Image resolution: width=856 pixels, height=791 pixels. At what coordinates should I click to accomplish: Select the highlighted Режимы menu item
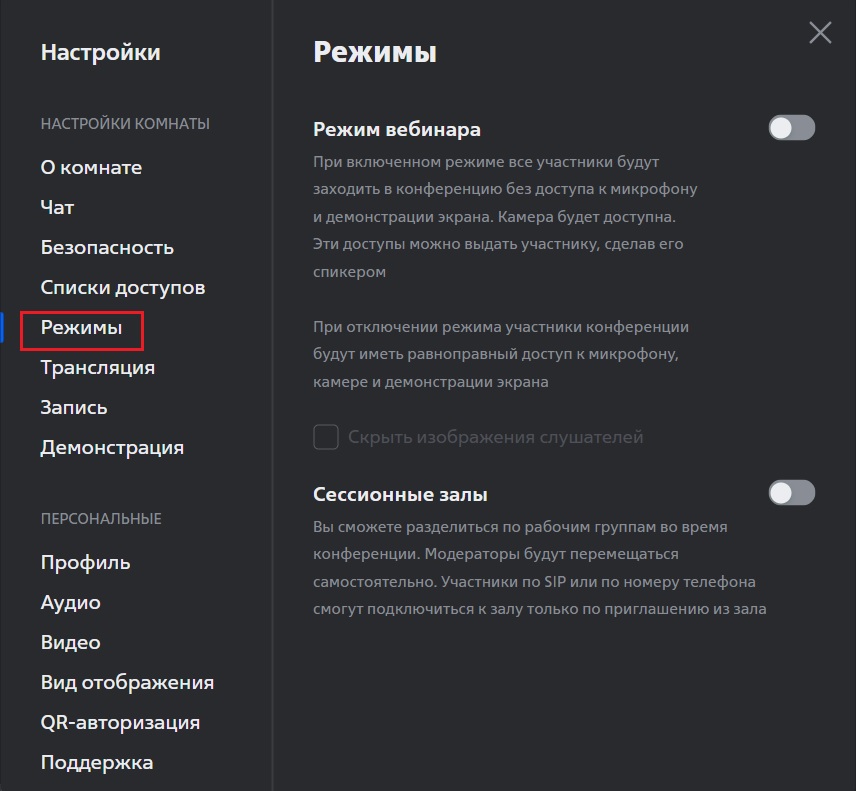[x=81, y=328]
